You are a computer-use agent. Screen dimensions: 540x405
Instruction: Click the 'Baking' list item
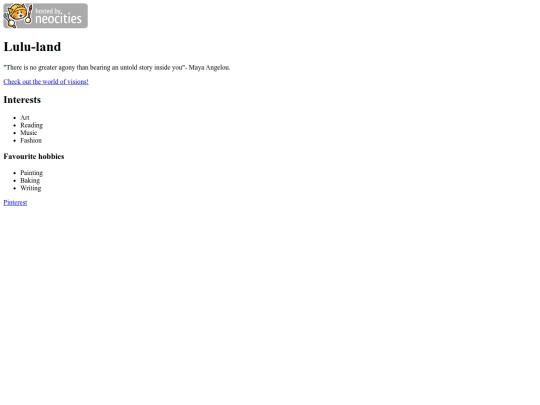coord(30,180)
